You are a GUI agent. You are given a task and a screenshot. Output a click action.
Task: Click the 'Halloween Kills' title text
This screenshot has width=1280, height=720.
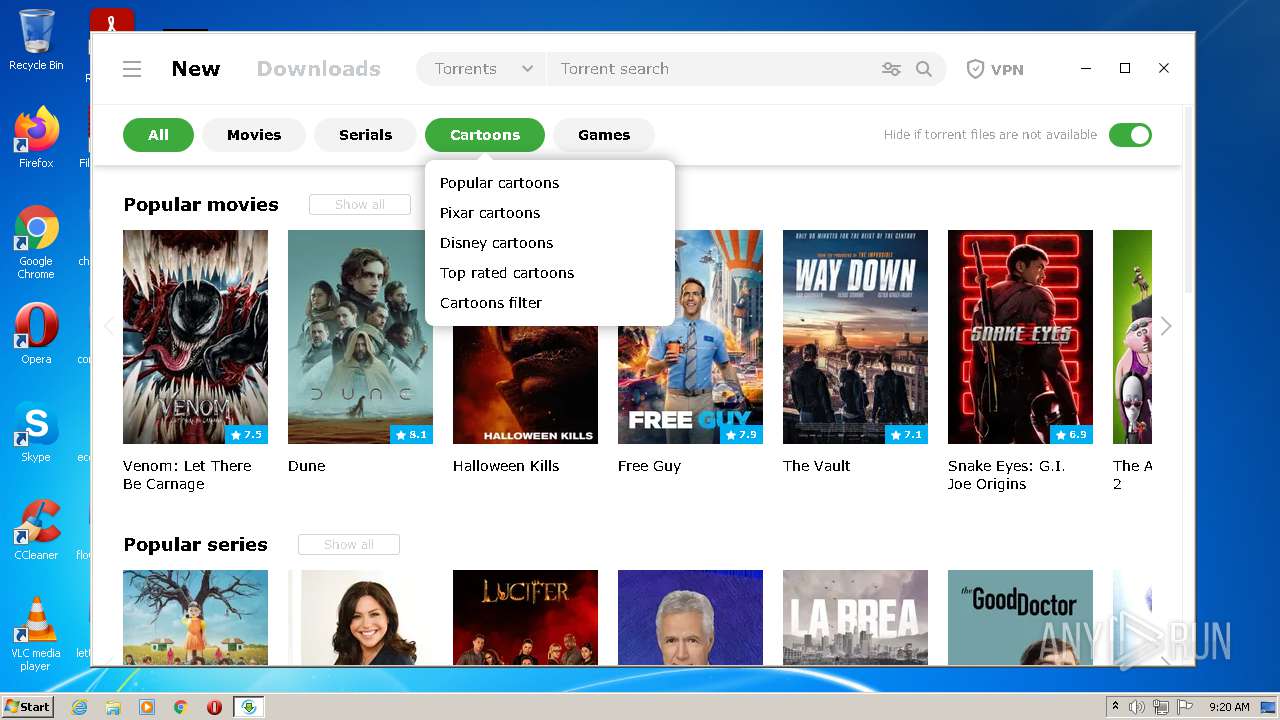pyautogui.click(x=506, y=466)
